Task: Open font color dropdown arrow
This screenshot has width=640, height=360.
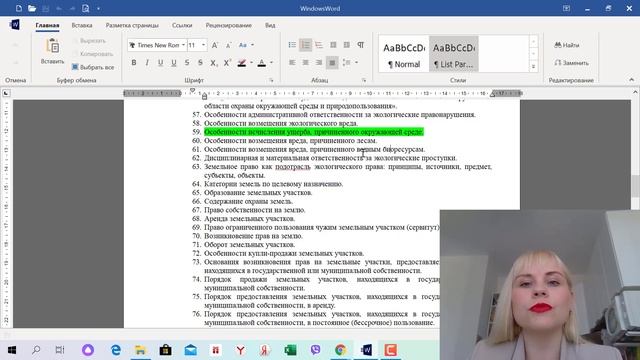Action: pos(271,63)
